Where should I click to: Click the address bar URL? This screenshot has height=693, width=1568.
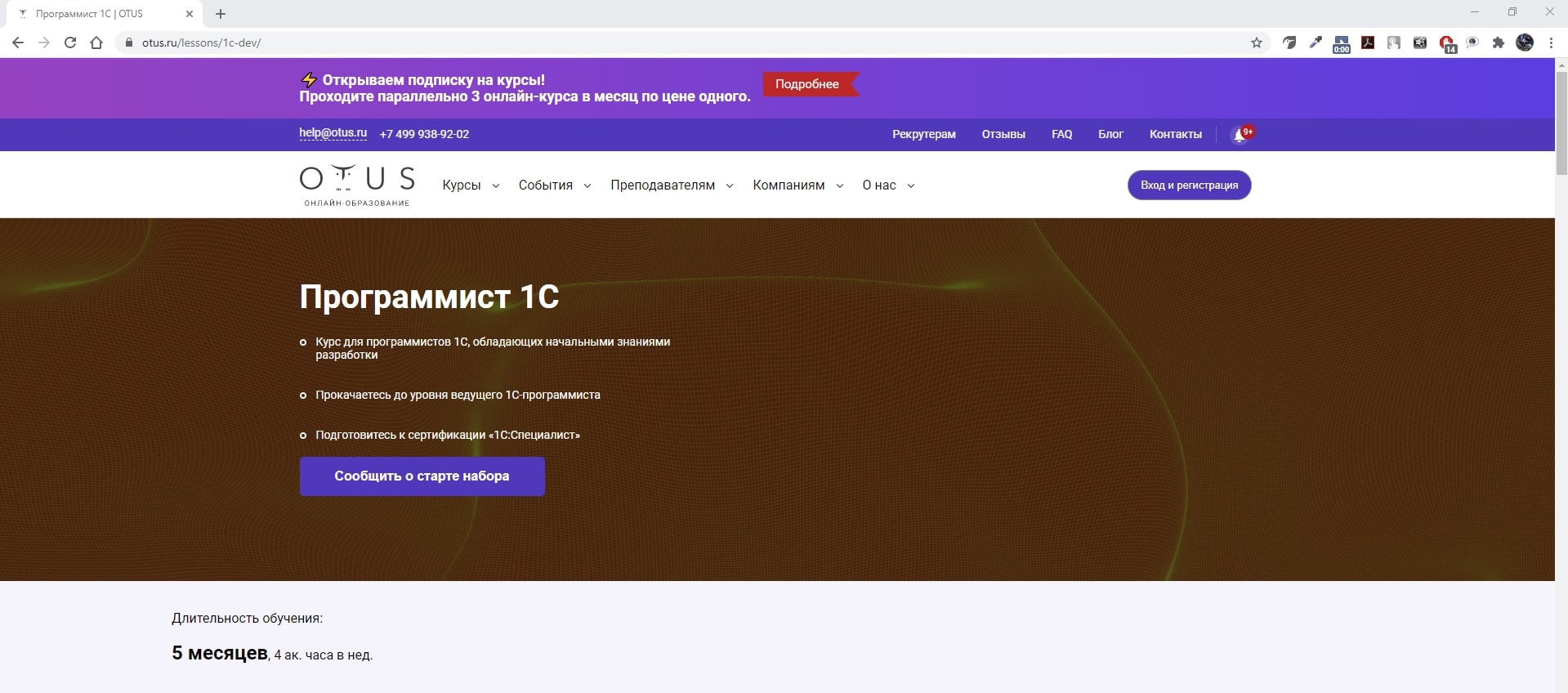tap(201, 42)
